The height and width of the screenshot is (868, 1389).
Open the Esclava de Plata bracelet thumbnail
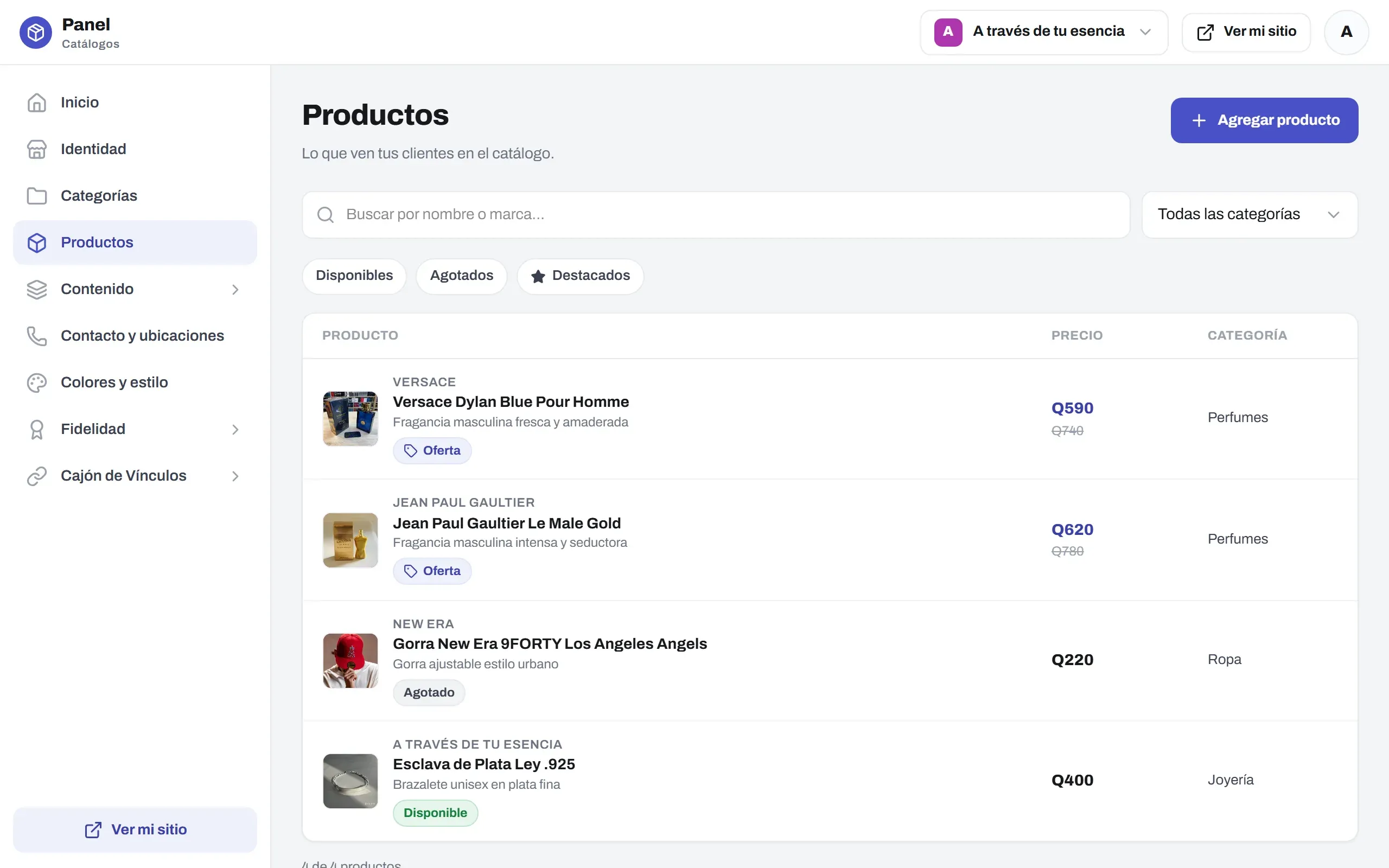pos(350,781)
